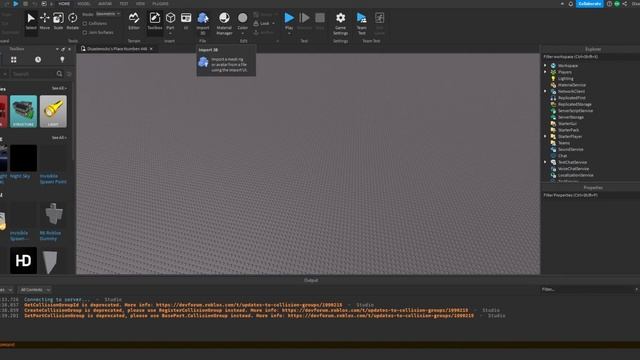Activate the Scale tool
The width and height of the screenshot is (640, 360).
58,21
